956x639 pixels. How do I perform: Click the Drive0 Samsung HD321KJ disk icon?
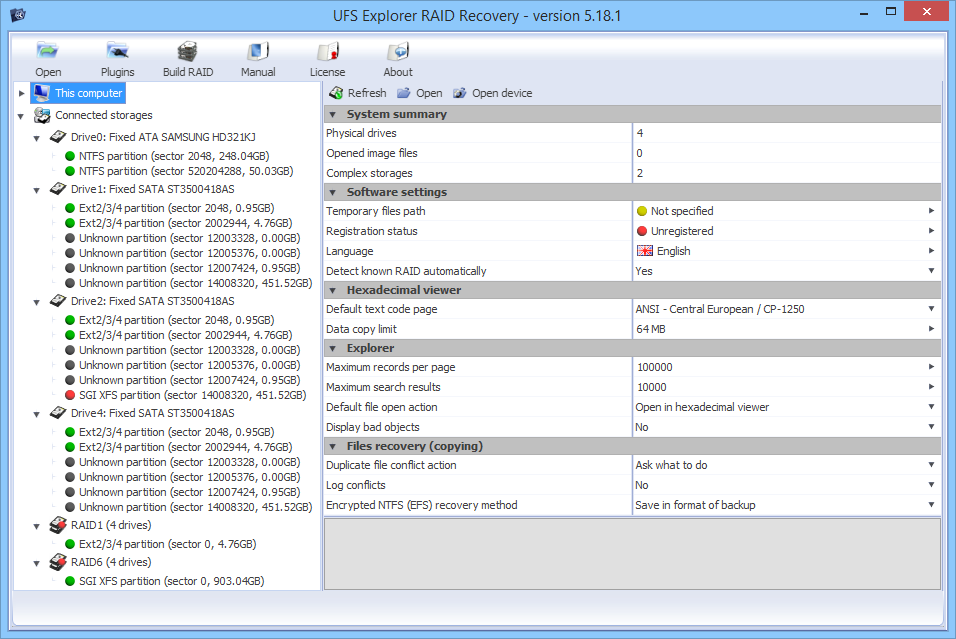pyautogui.click(x=58, y=136)
